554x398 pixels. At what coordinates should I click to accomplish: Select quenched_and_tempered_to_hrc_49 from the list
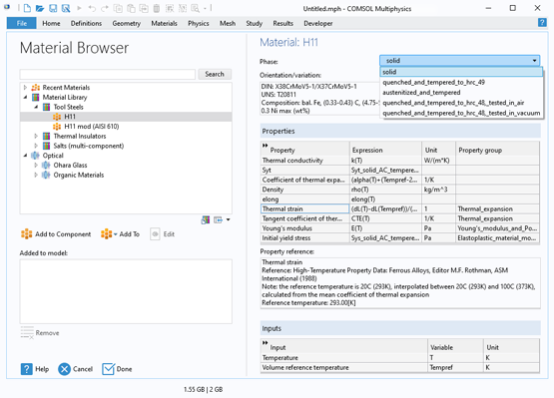click(434, 82)
